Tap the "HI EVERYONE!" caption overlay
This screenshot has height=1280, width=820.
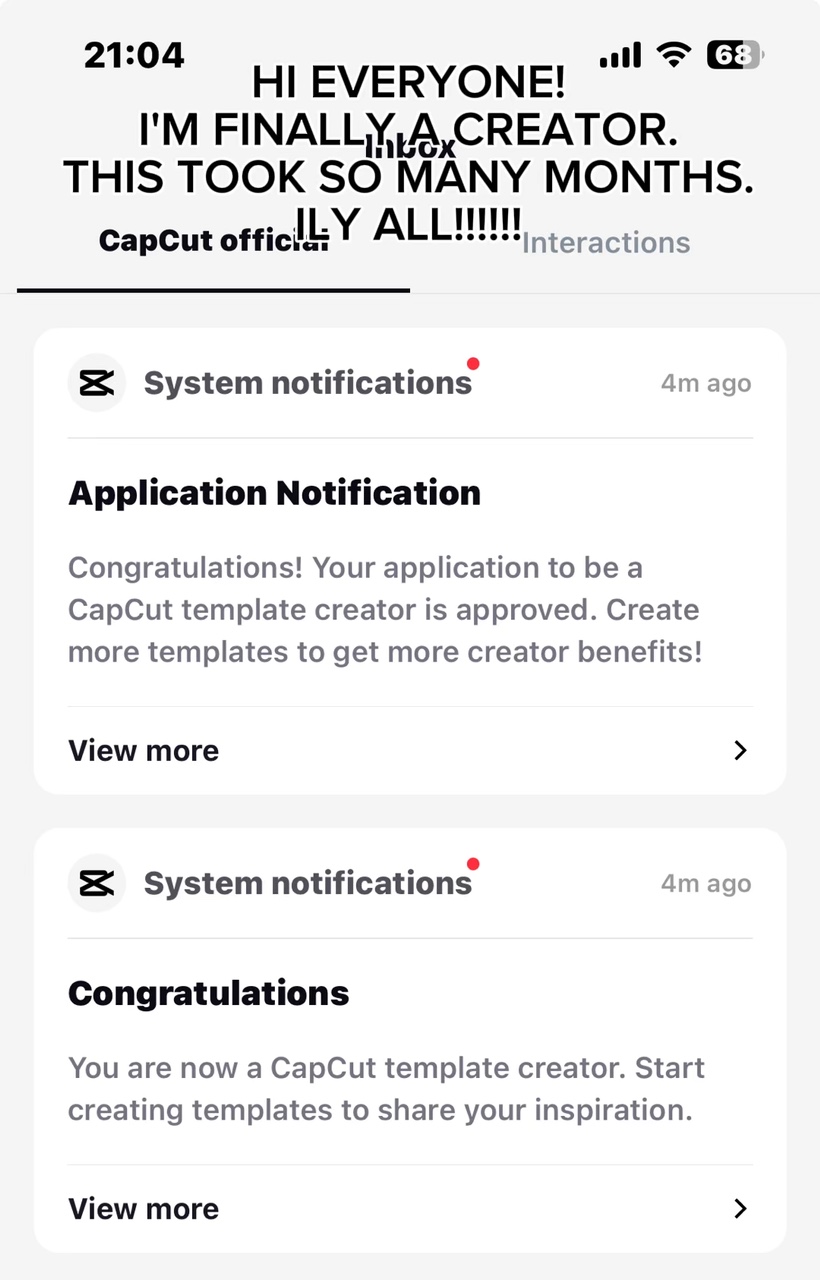[408, 83]
